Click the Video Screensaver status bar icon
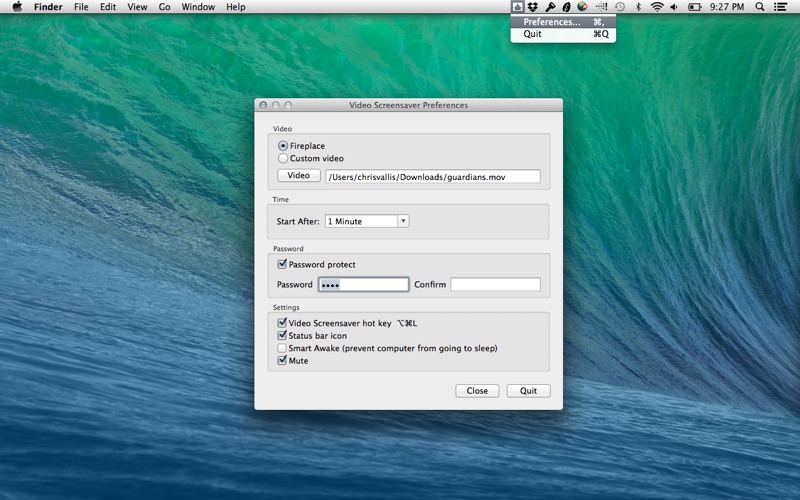The height and width of the screenshot is (500, 800). pos(517,7)
